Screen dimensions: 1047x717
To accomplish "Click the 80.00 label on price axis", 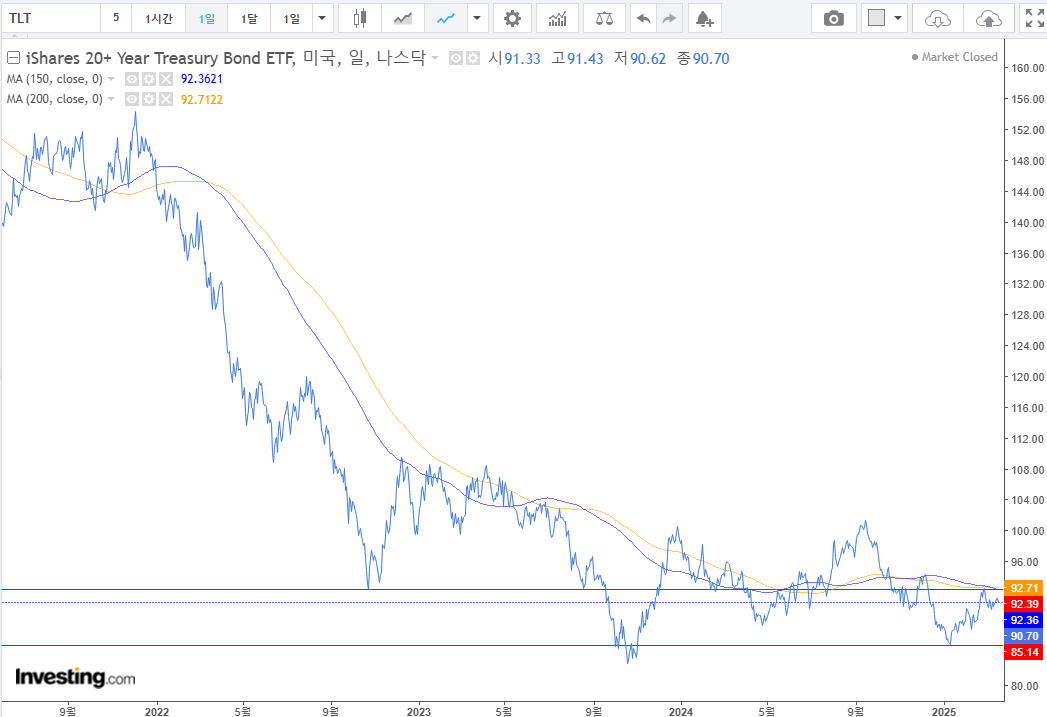I will tap(1024, 686).
